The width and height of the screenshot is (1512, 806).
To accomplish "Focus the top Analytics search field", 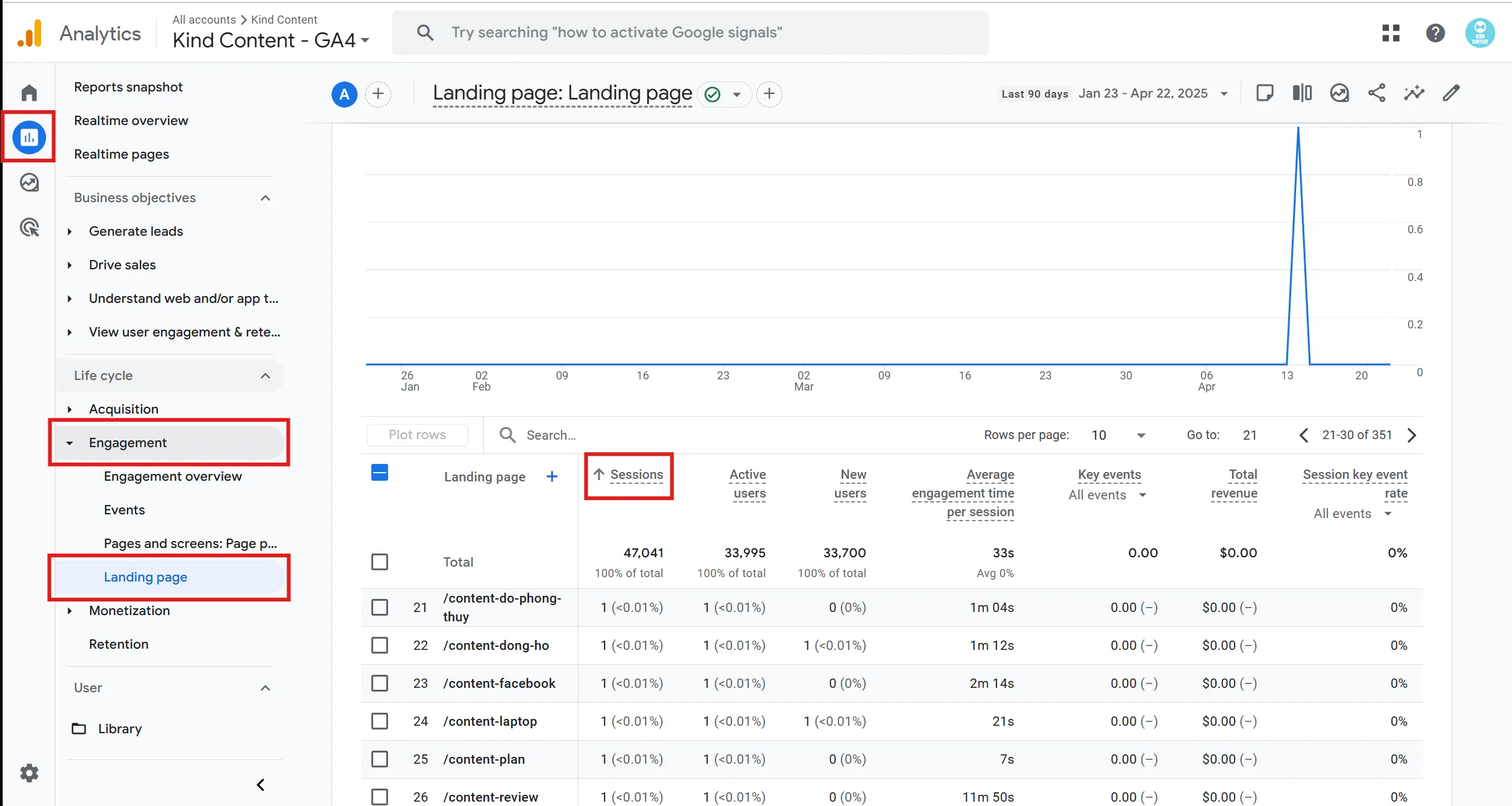I will coord(690,33).
